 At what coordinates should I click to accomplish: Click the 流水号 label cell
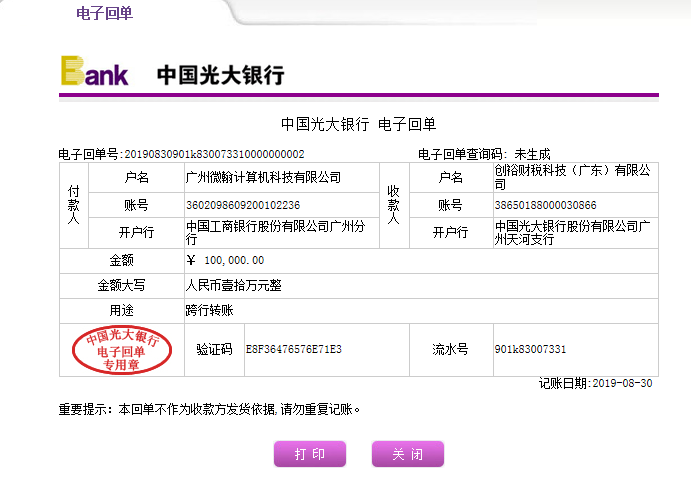tap(450, 349)
